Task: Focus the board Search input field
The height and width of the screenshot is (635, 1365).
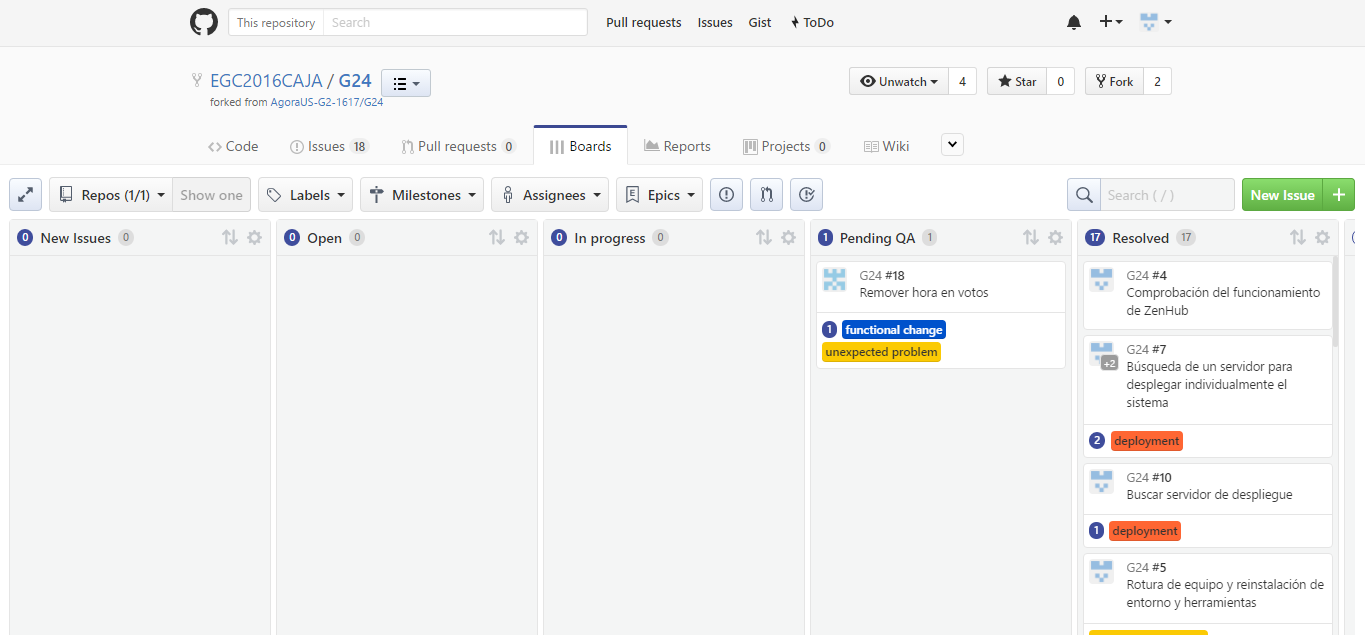Action: pyautogui.click(x=1167, y=195)
